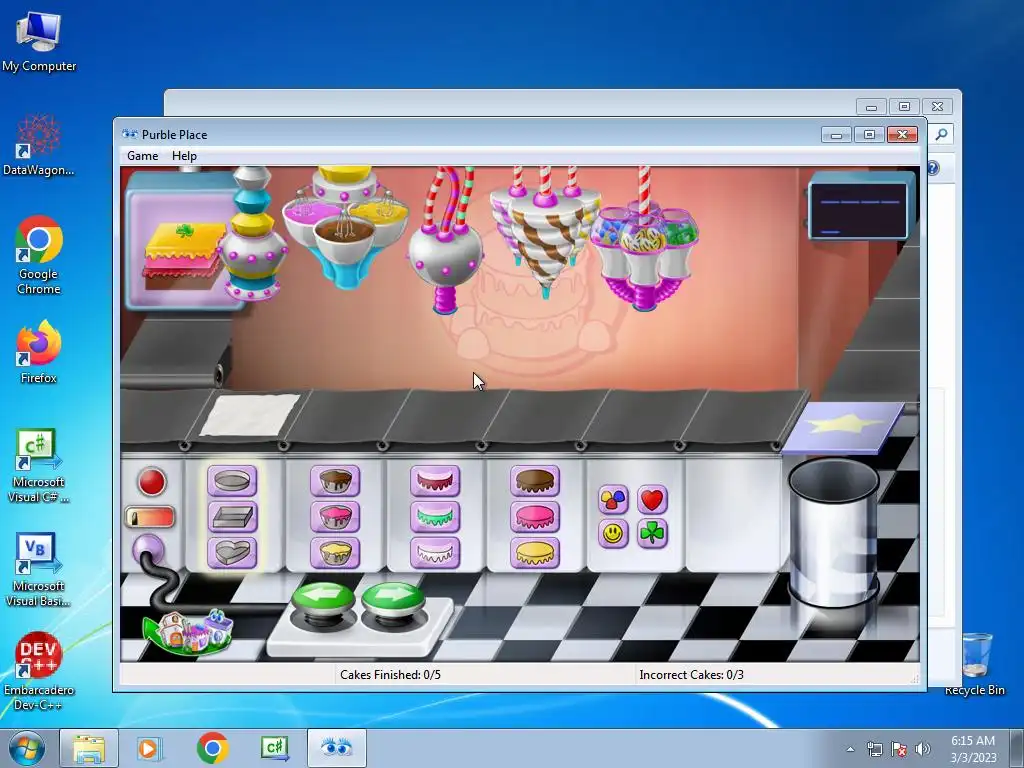
Task: Minimize the Purble Place window
Action: coord(836,135)
